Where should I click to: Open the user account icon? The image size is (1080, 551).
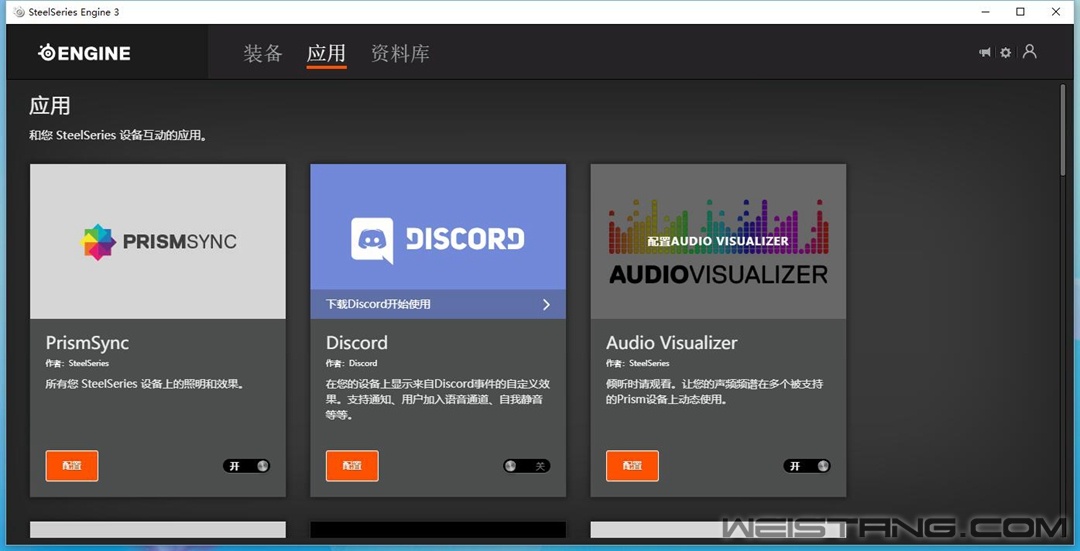pos(1030,52)
